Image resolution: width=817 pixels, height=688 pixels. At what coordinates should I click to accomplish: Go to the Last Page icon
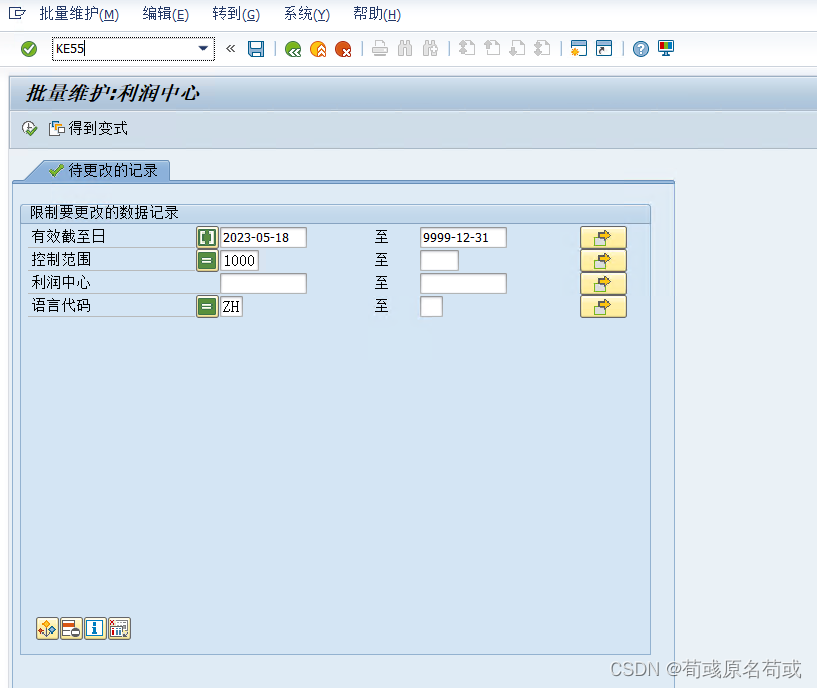point(542,49)
